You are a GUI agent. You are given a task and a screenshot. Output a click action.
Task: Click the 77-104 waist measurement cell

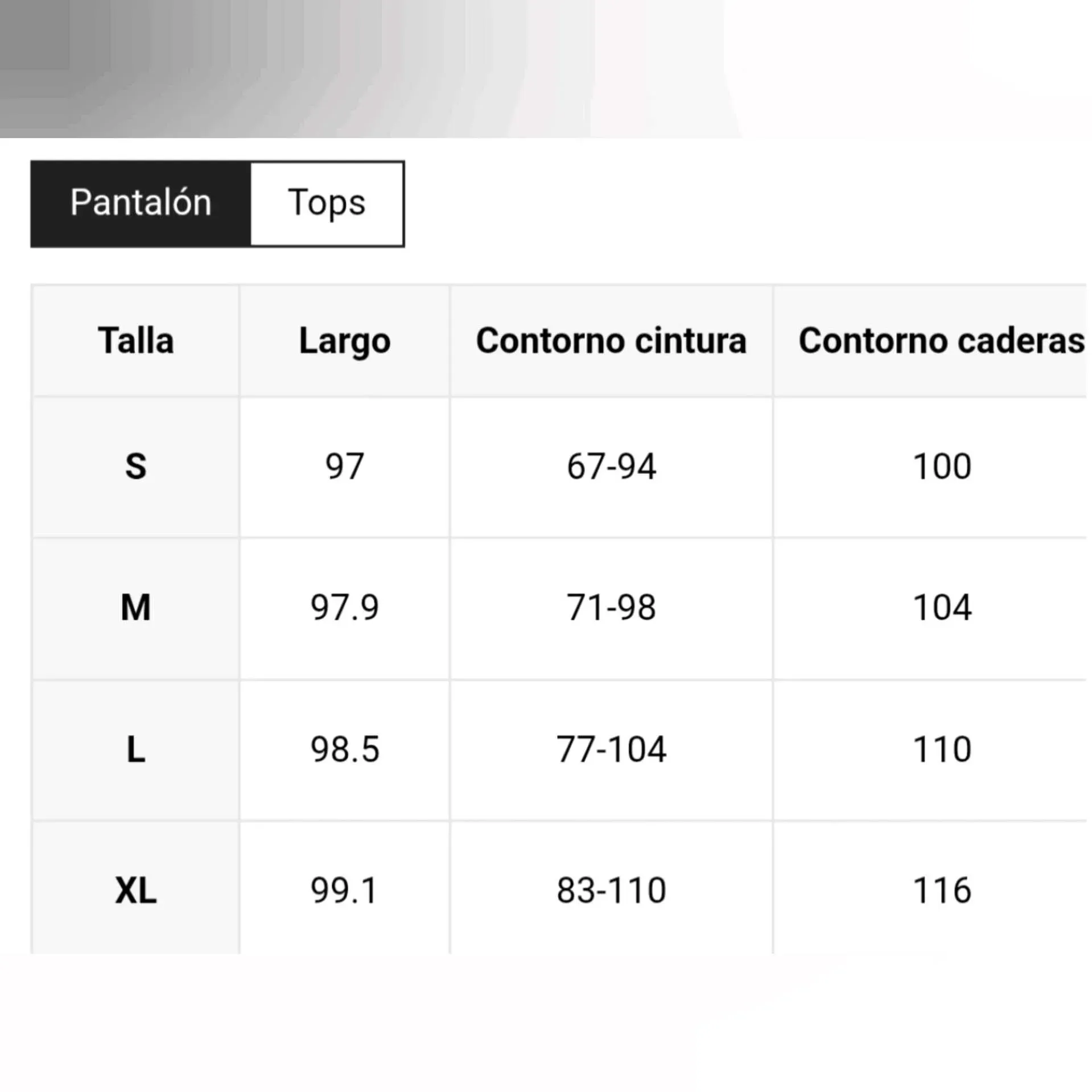(x=611, y=749)
